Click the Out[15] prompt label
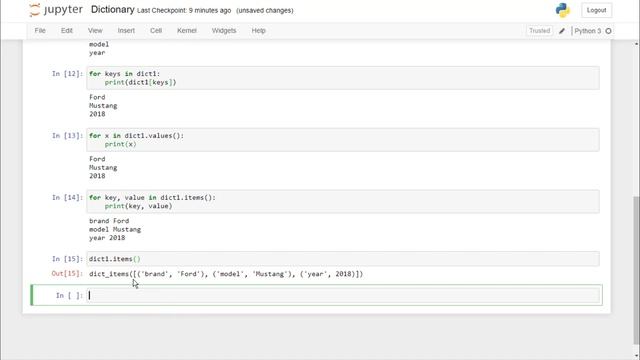The height and width of the screenshot is (360, 640). click(x=67, y=273)
